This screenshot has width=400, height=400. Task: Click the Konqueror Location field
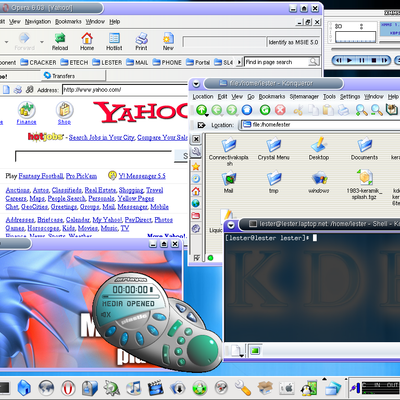point(320,125)
